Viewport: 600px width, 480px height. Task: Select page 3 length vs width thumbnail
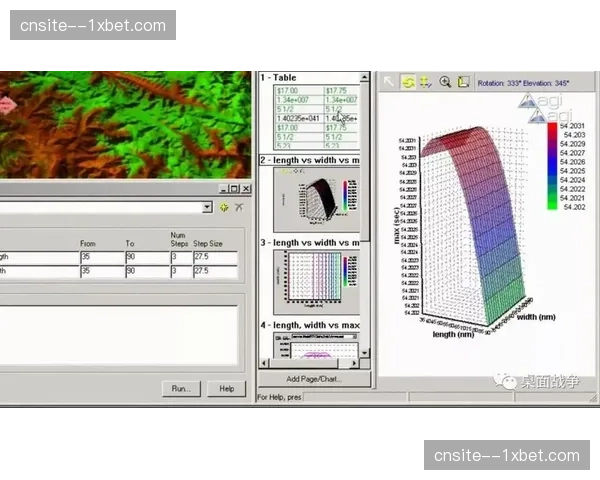(x=314, y=280)
